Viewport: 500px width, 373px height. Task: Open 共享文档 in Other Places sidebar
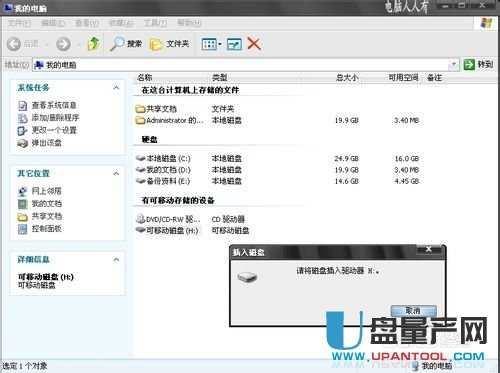click(47, 216)
